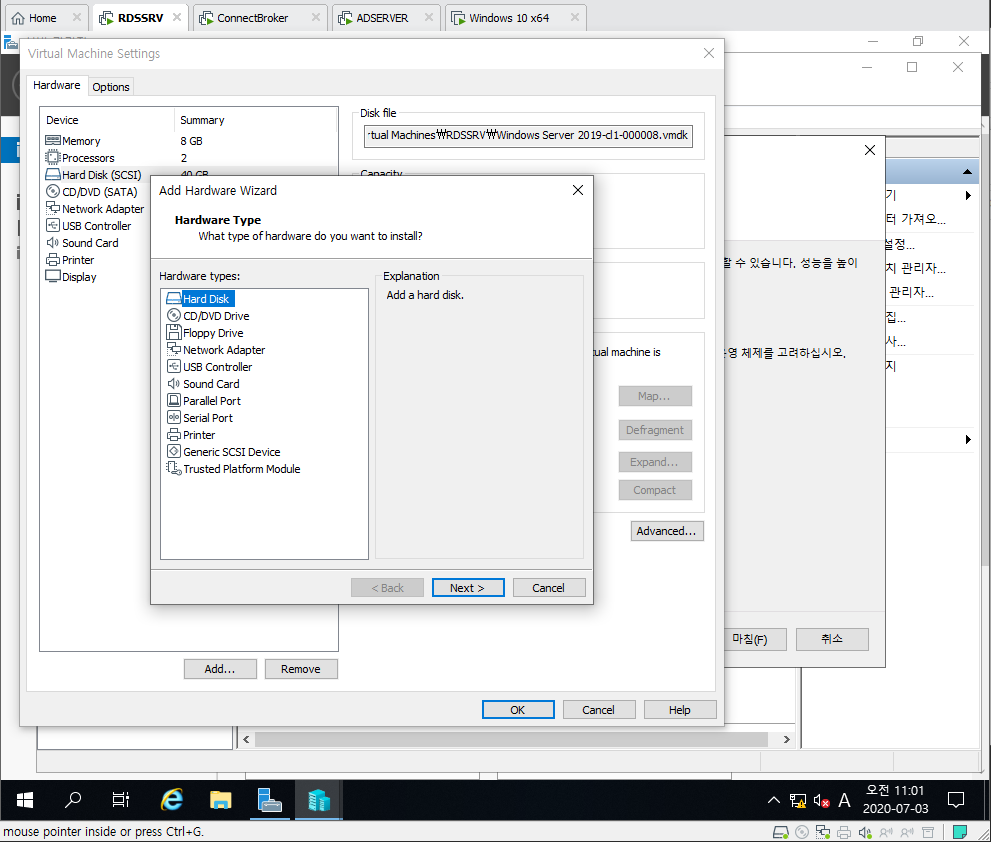
Task: Show hidden tray icons chevron
Action: (774, 800)
